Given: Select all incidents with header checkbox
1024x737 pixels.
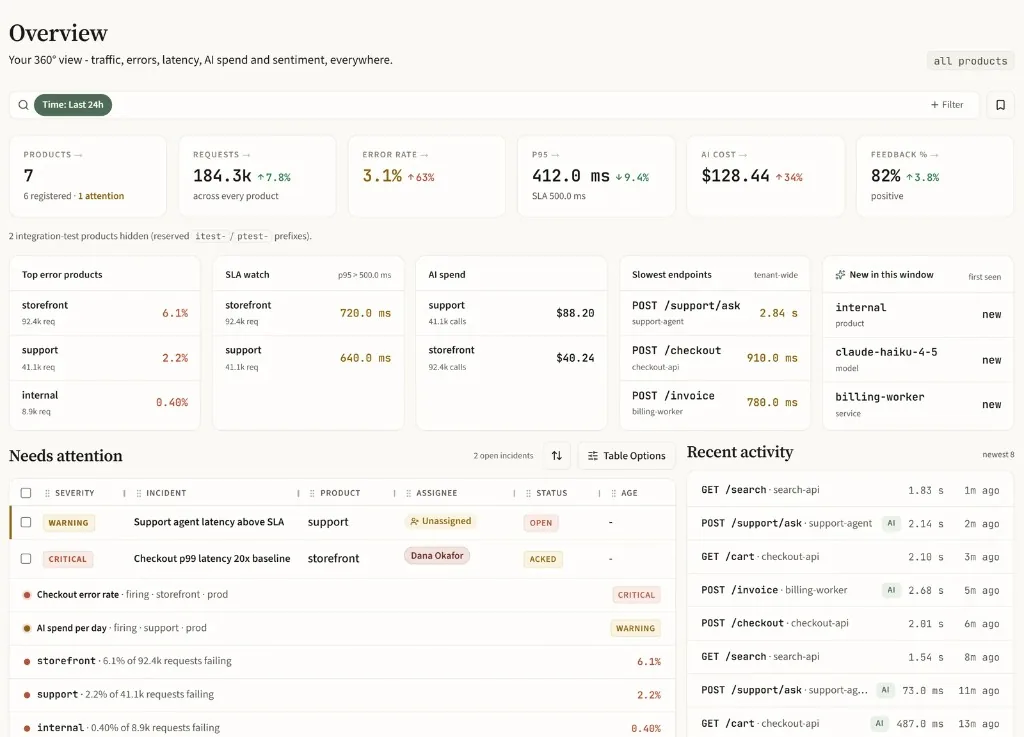Looking at the screenshot, I should click(x=25, y=493).
